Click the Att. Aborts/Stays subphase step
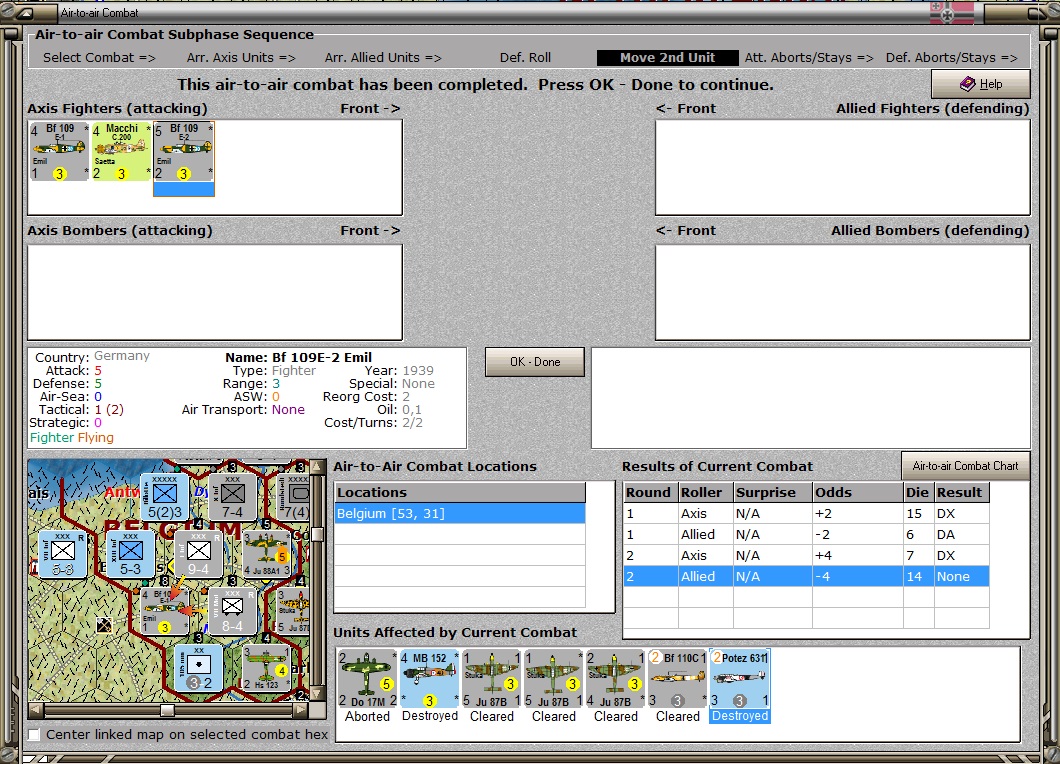Viewport: 1060px width, 764px height. click(x=809, y=57)
